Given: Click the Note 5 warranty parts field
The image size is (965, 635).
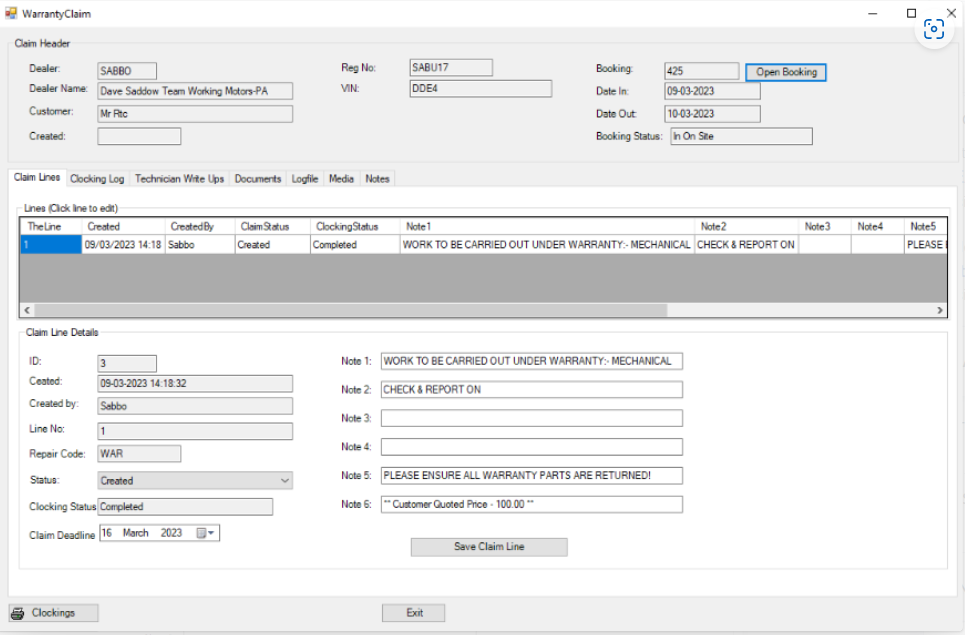Looking at the screenshot, I should point(532,476).
